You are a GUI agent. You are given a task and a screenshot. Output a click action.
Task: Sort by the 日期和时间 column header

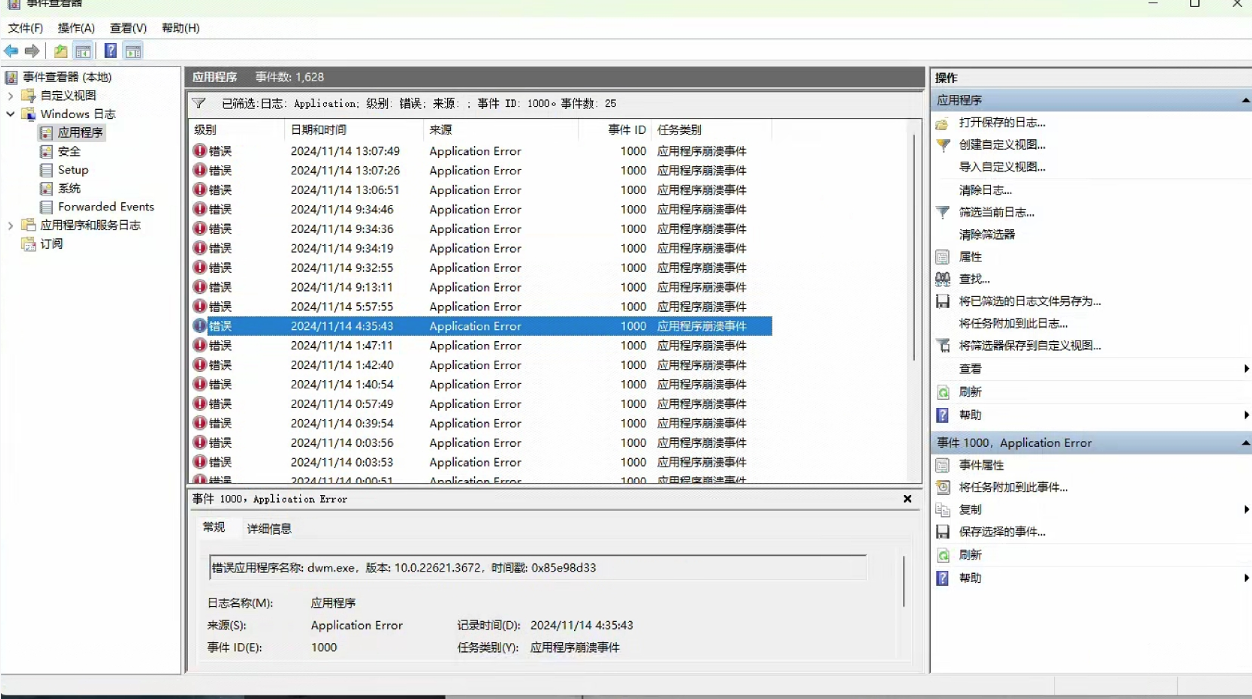[354, 130]
